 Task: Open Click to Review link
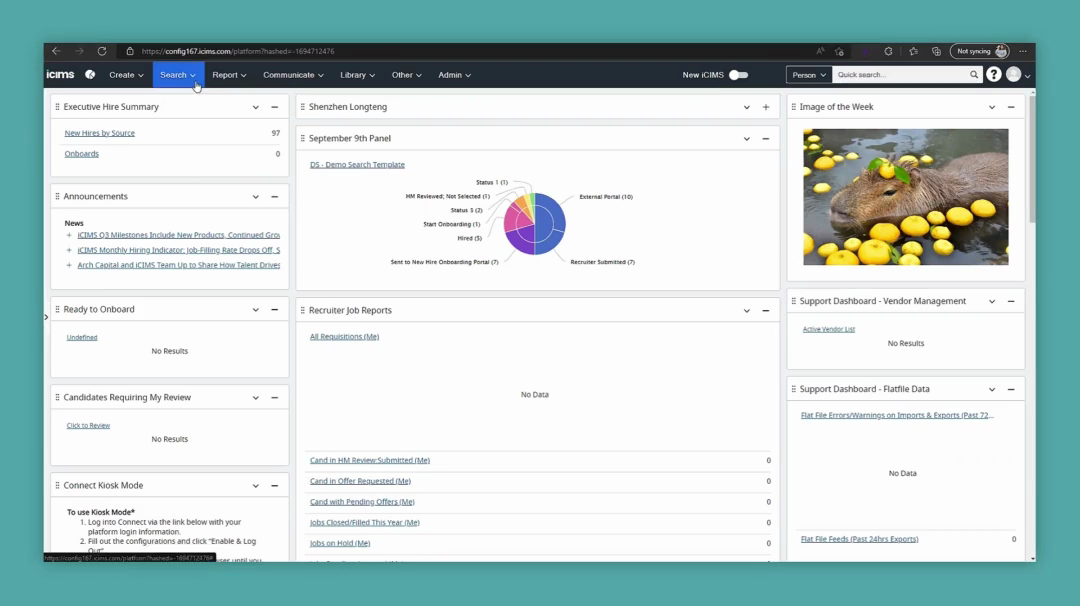pos(88,426)
